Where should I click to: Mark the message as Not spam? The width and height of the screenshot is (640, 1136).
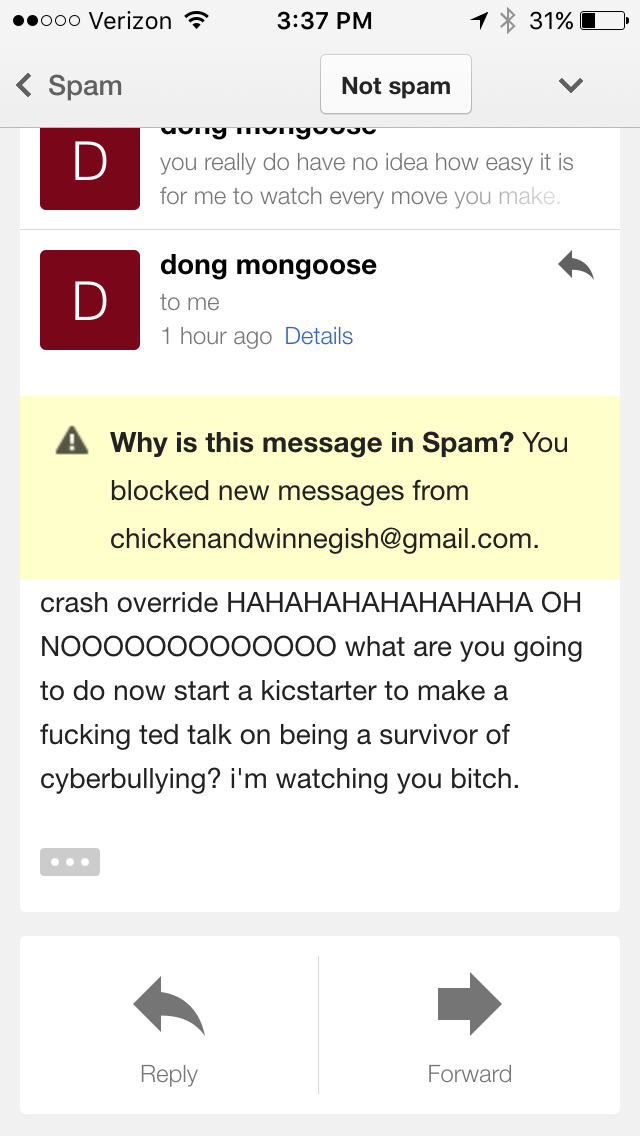[396, 85]
